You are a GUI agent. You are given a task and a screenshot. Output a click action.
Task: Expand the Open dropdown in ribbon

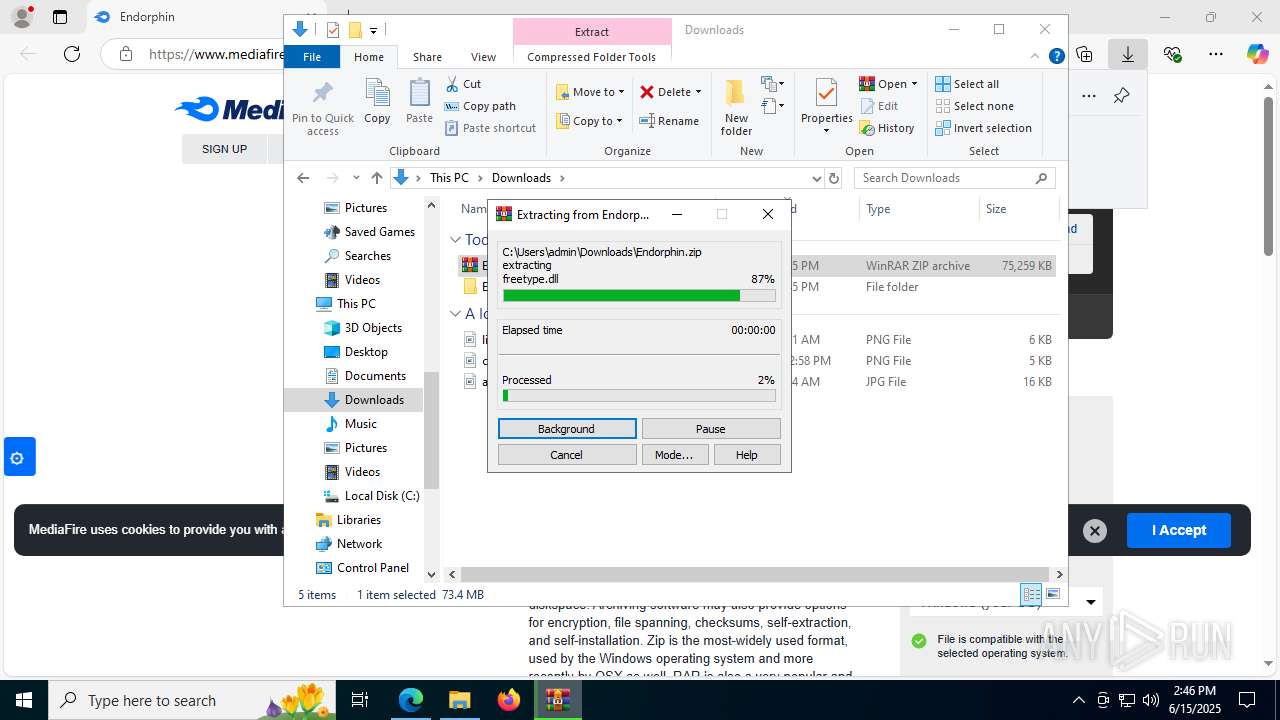click(914, 84)
